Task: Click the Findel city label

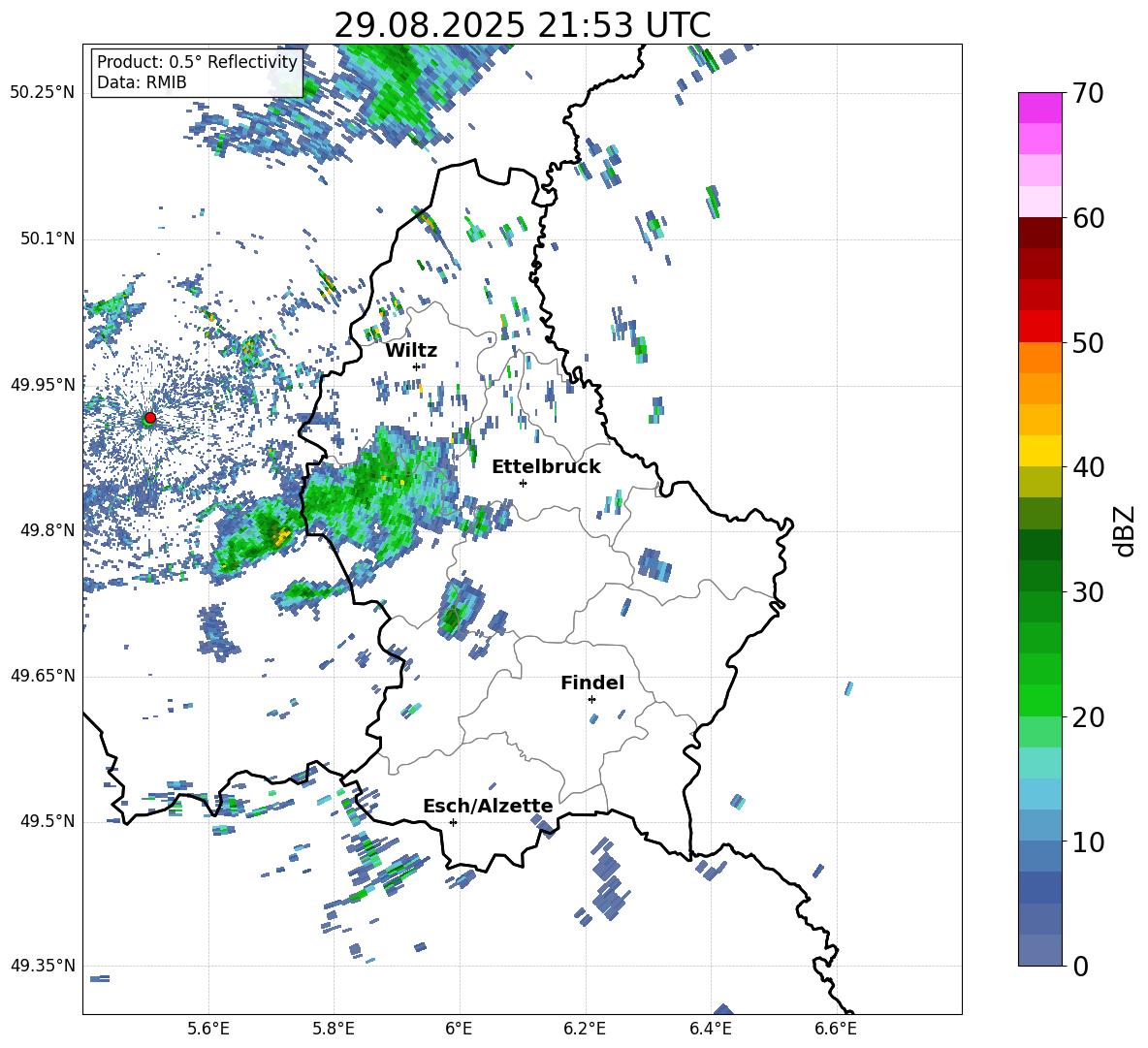Action: pyautogui.click(x=592, y=683)
